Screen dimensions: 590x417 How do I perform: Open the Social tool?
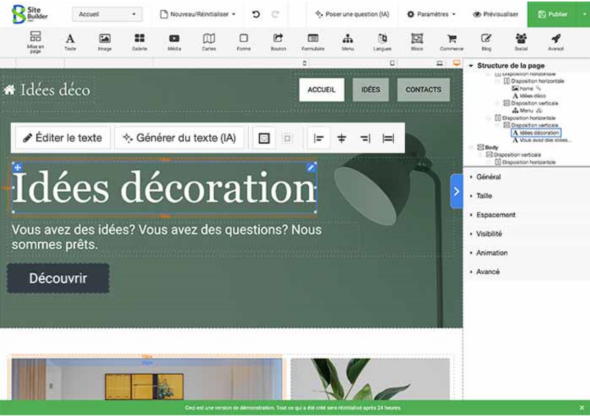coord(521,42)
